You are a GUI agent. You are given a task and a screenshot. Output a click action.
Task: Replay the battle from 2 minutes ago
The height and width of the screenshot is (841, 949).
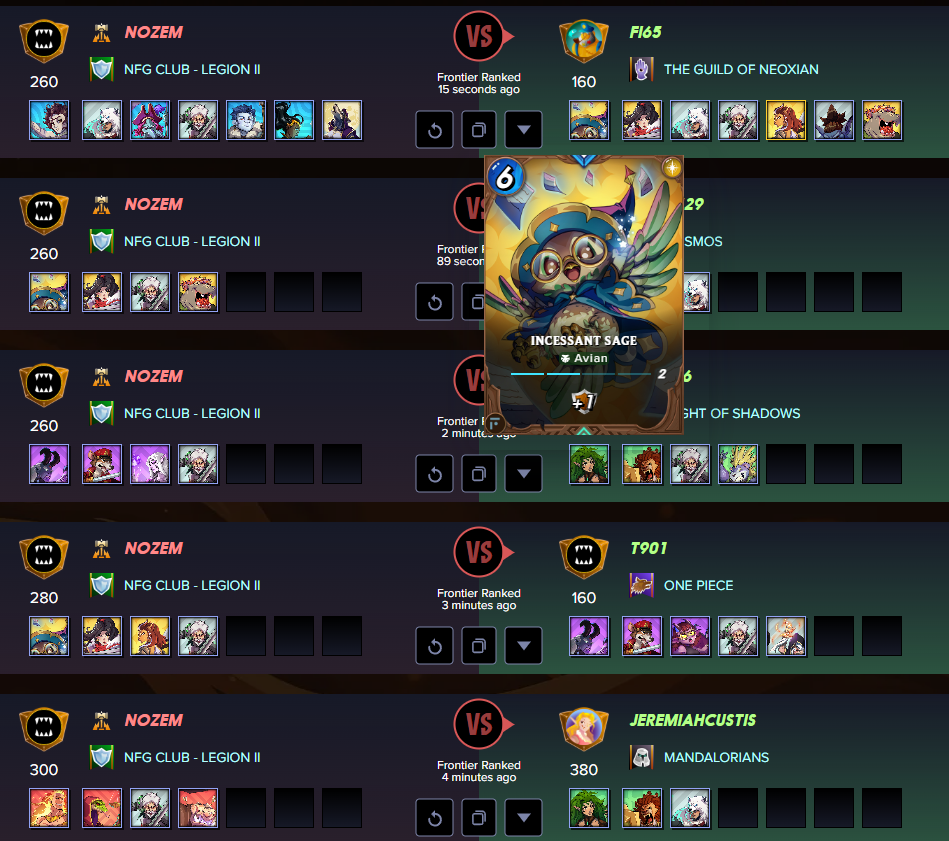pos(434,474)
